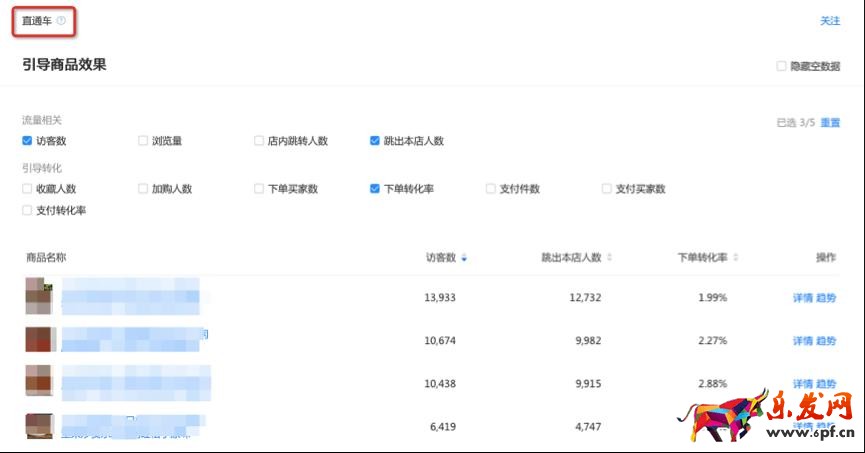Click the help icon next to 直通车
Screen dimensions: 865x453
61,21
